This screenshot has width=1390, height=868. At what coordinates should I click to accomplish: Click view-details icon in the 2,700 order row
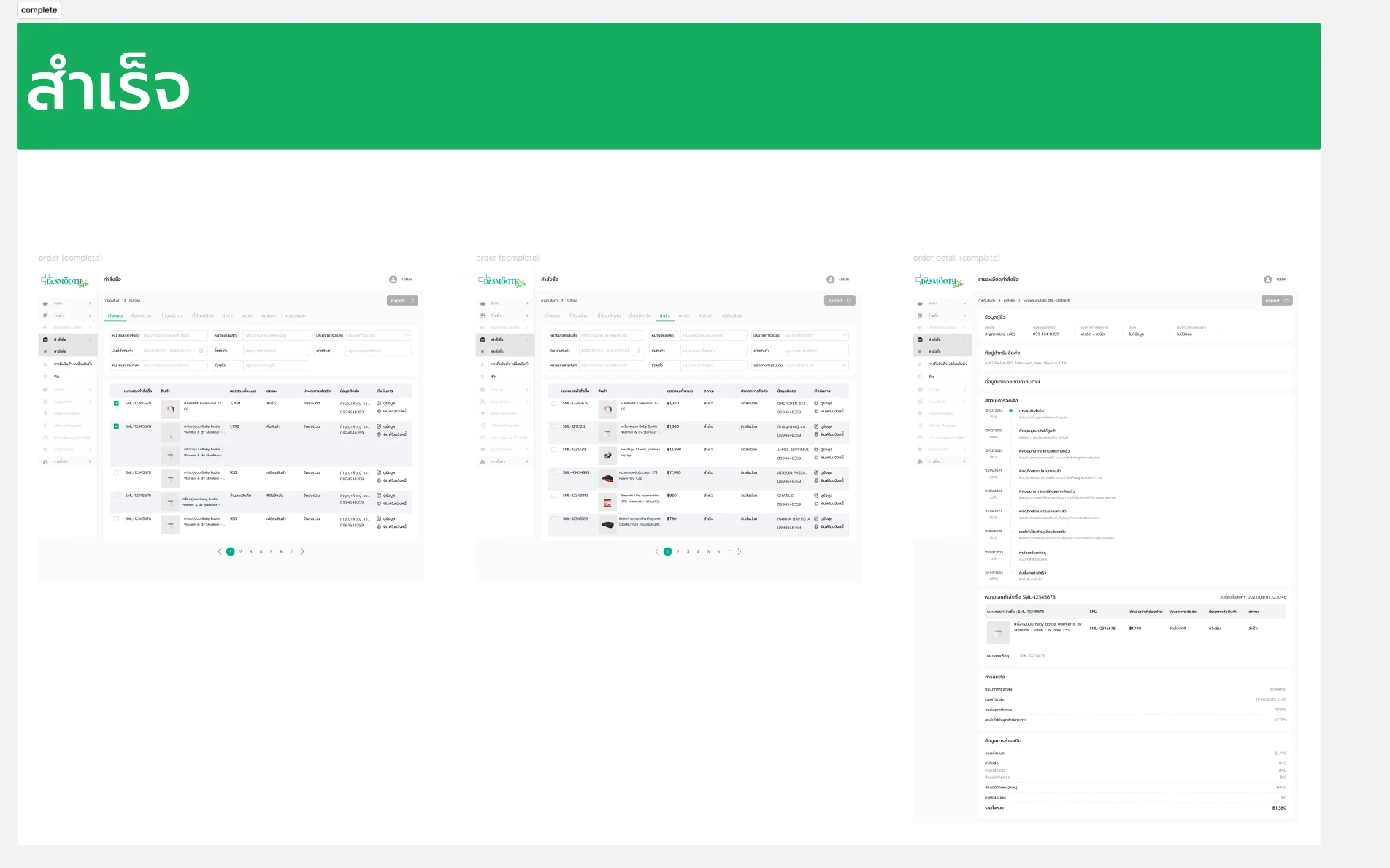click(379, 403)
